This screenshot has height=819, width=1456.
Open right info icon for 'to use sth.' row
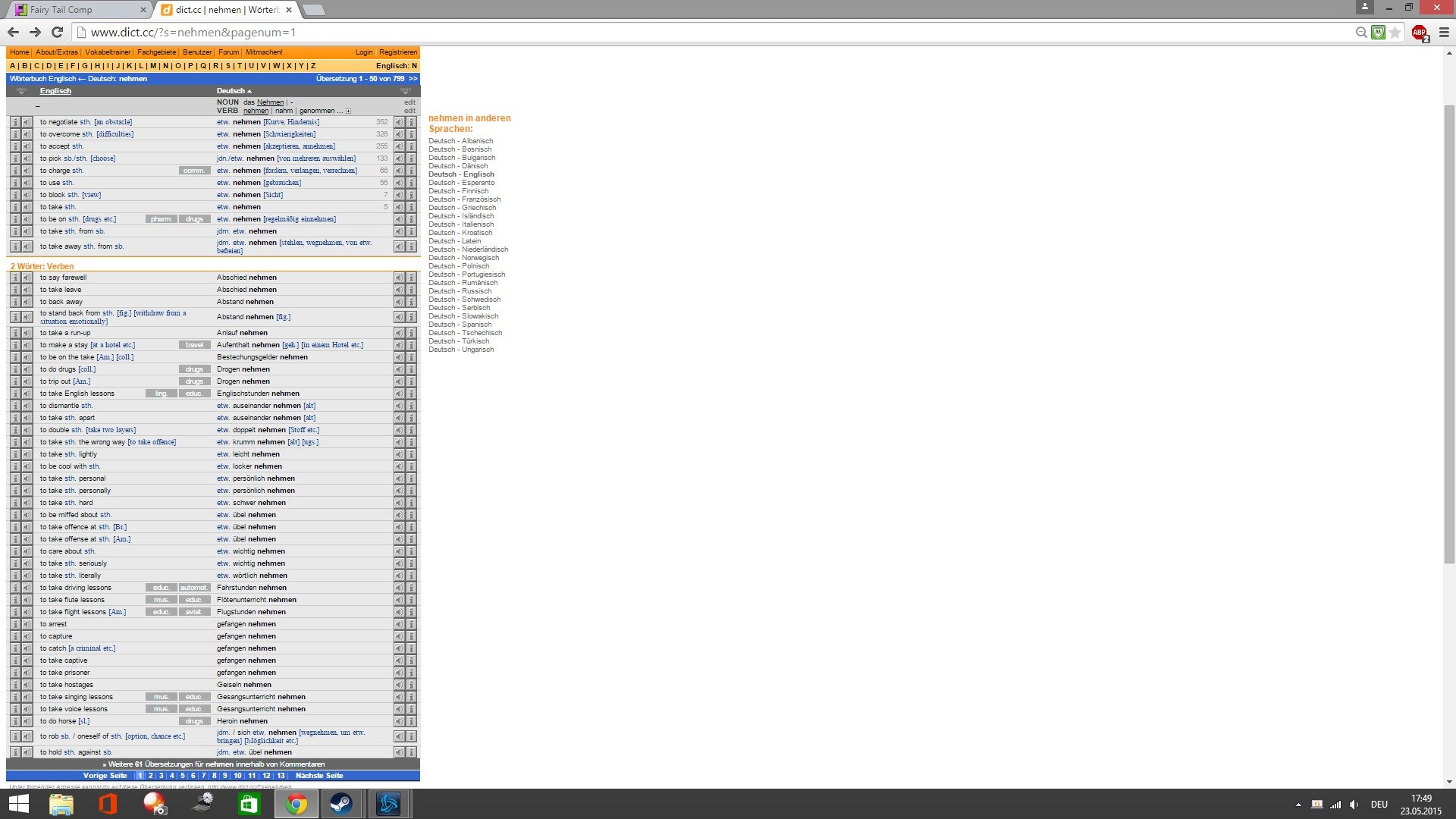coord(411,183)
